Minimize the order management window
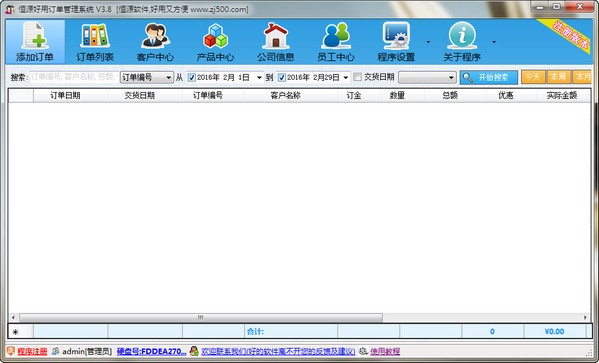 [x=540, y=7]
